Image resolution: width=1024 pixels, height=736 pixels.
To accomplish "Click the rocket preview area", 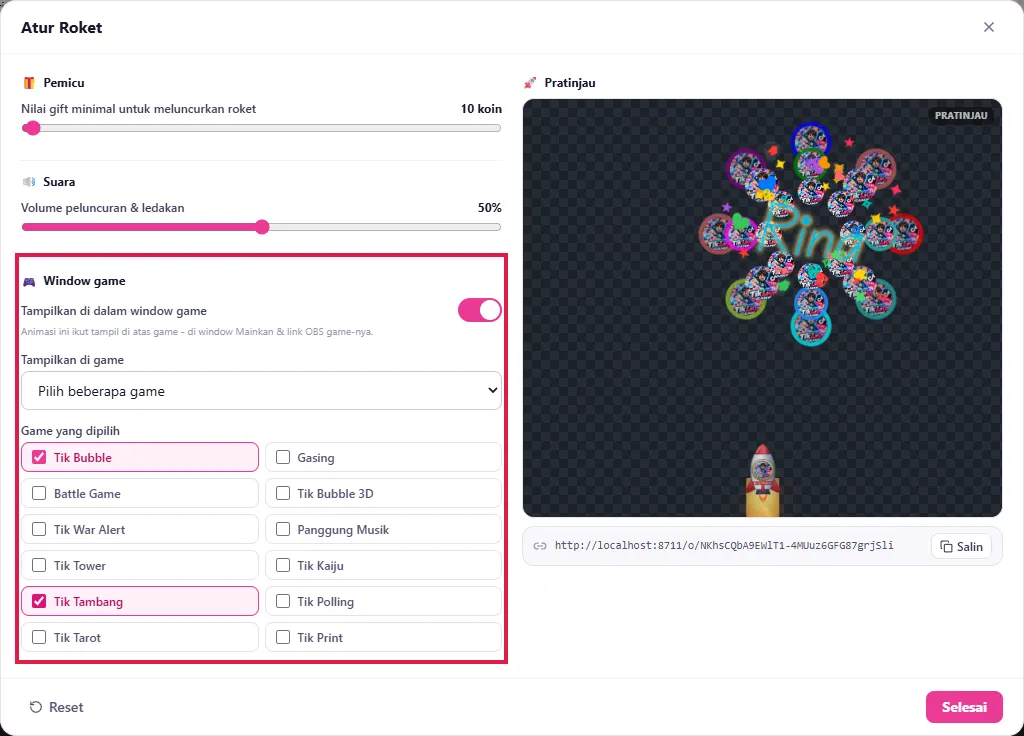I will point(762,308).
